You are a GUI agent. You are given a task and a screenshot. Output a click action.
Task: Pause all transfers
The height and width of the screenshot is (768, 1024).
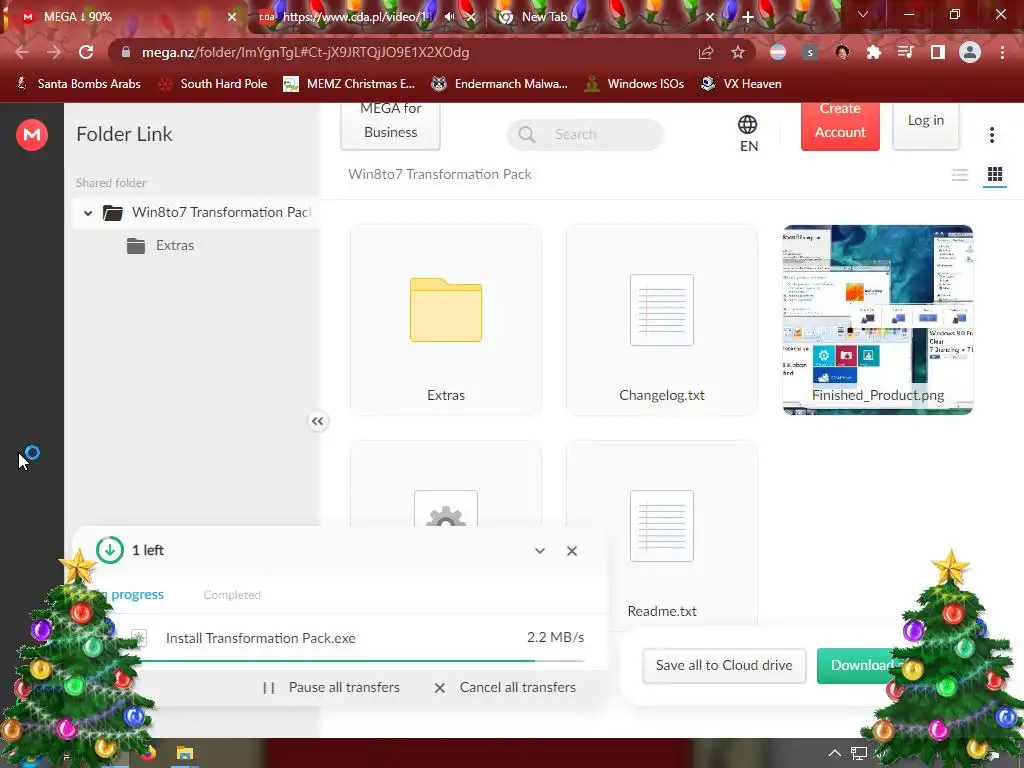click(331, 688)
